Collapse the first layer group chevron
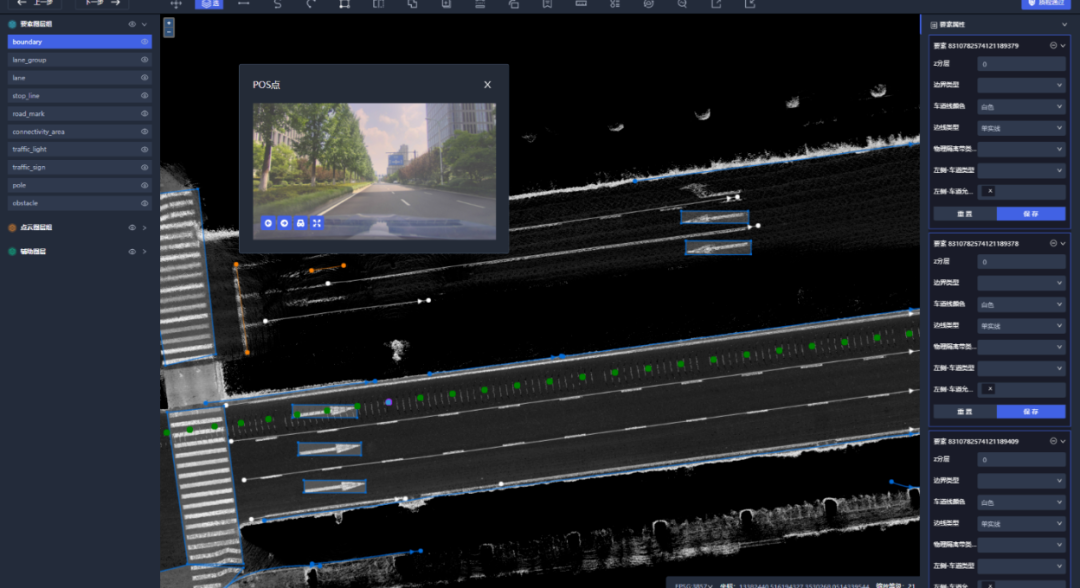This screenshot has width=1080, height=588. 145,24
